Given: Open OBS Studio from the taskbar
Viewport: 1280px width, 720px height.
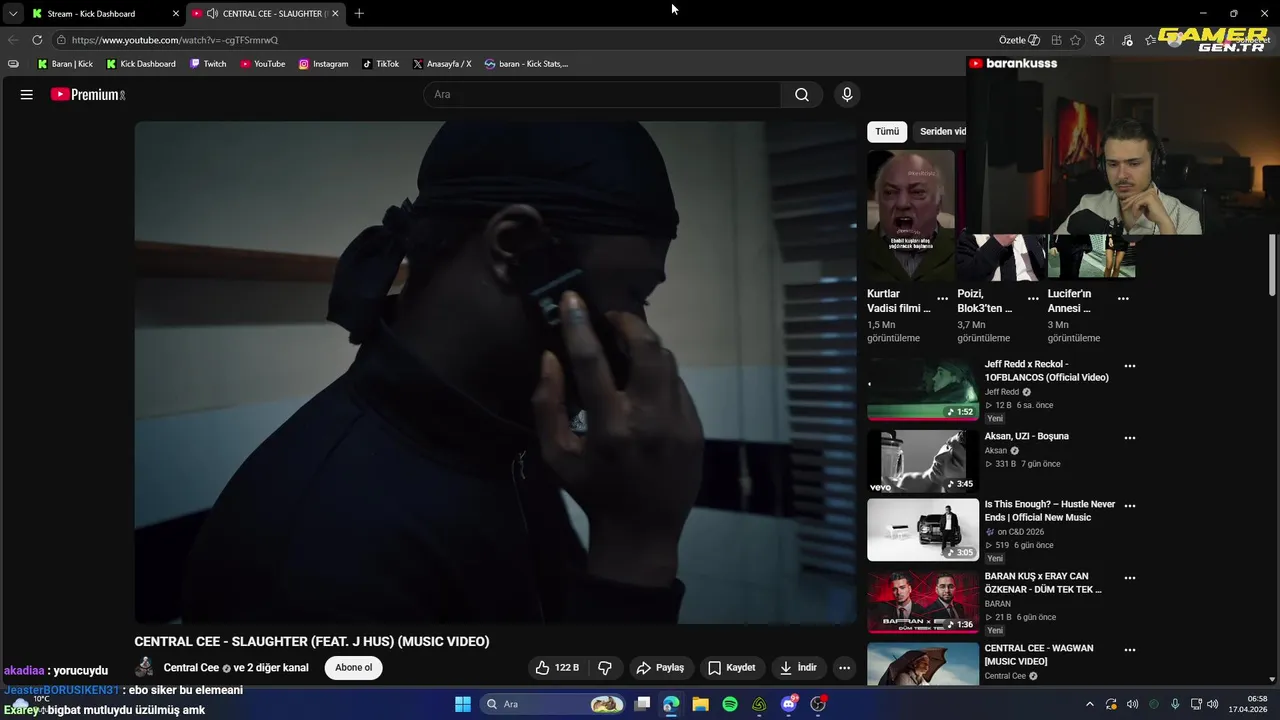Looking at the screenshot, I should [x=818, y=704].
